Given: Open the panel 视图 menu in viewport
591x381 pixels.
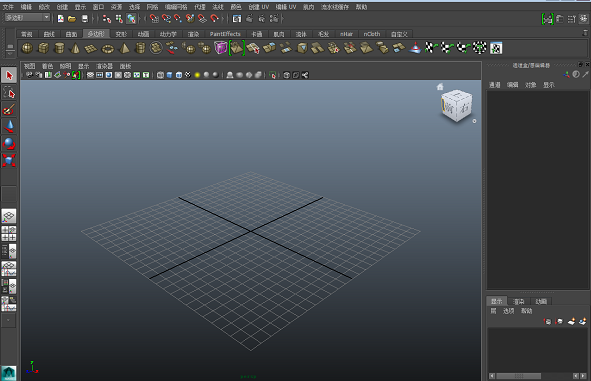Looking at the screenshot, I should 29,66.
